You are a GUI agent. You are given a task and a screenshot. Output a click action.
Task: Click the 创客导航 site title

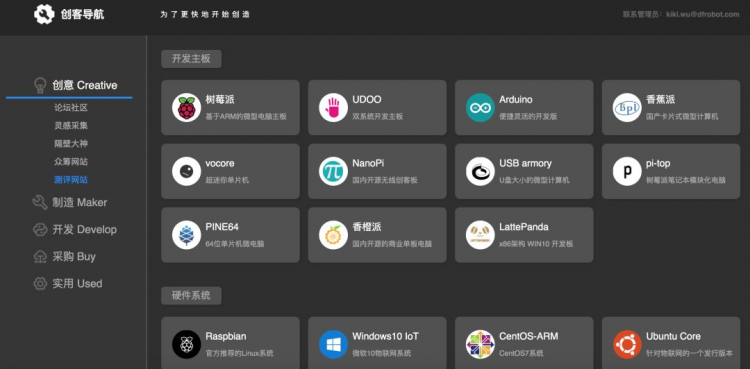point(82,14)
